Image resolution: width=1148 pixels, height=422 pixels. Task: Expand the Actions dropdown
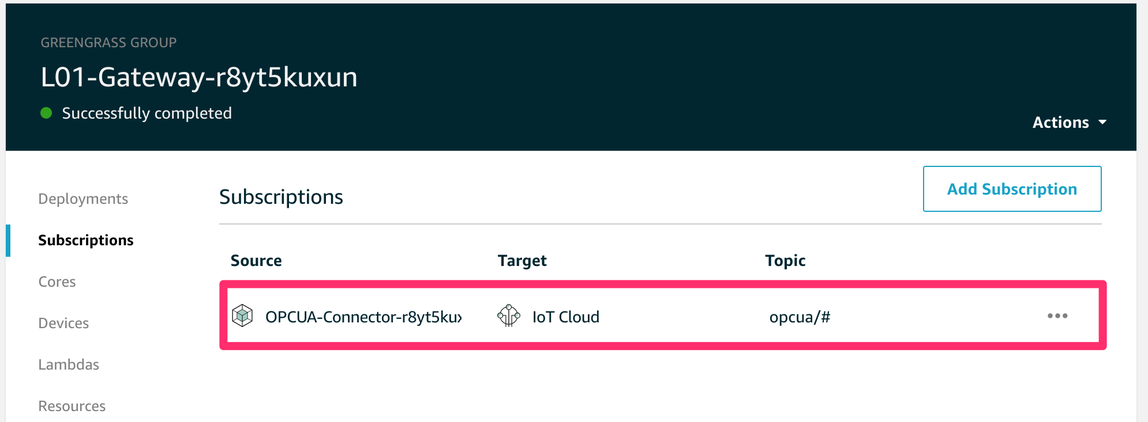[1069, 122]
